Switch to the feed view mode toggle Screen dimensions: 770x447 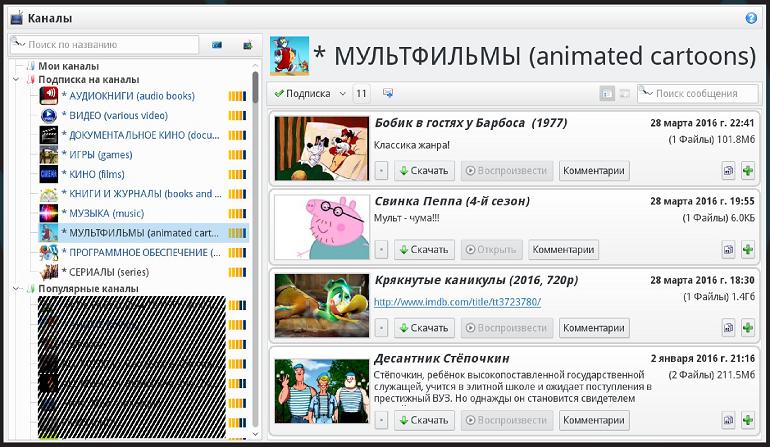(x=607, y=93)
